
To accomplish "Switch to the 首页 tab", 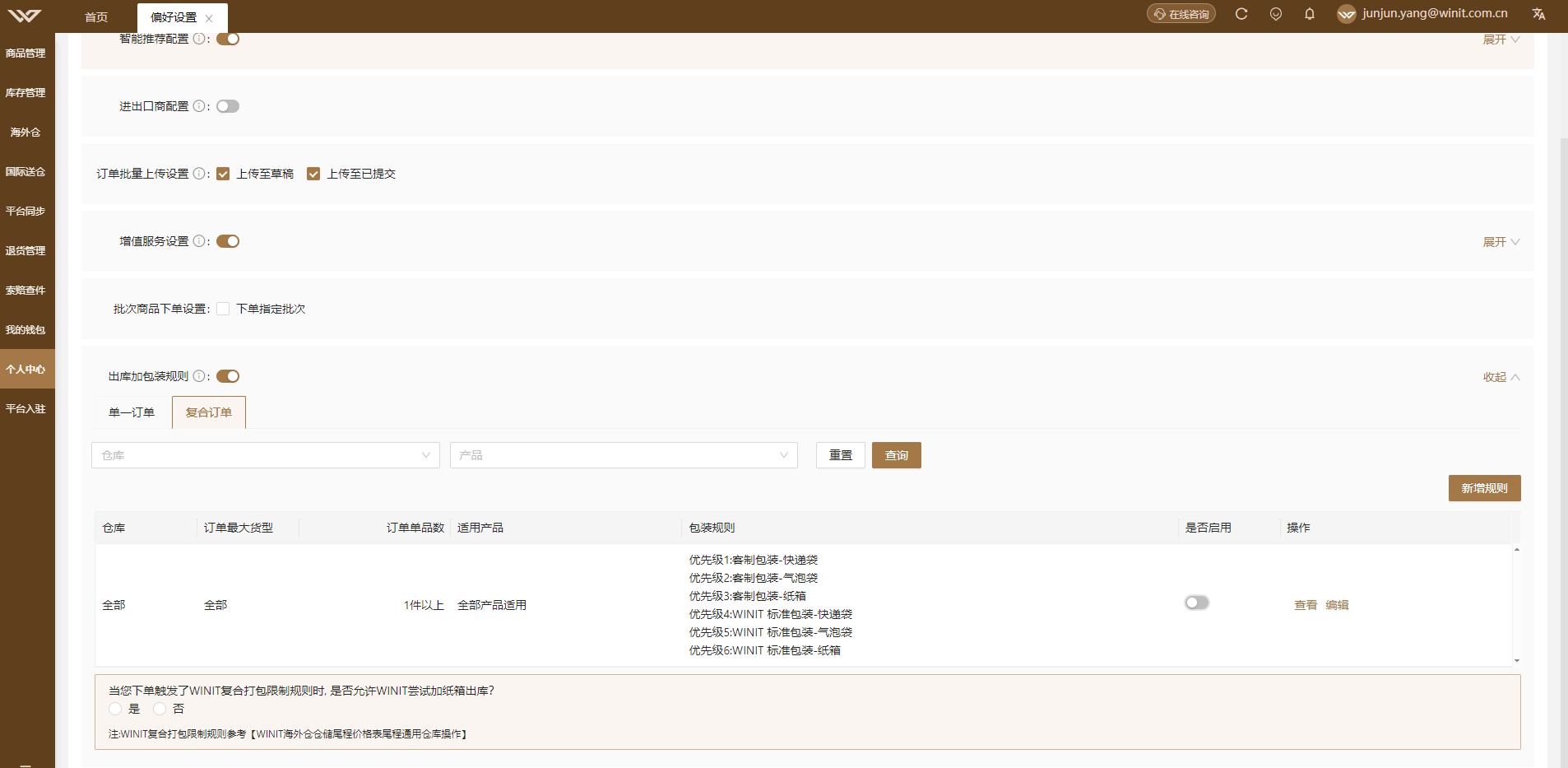I will click(96, 17).
